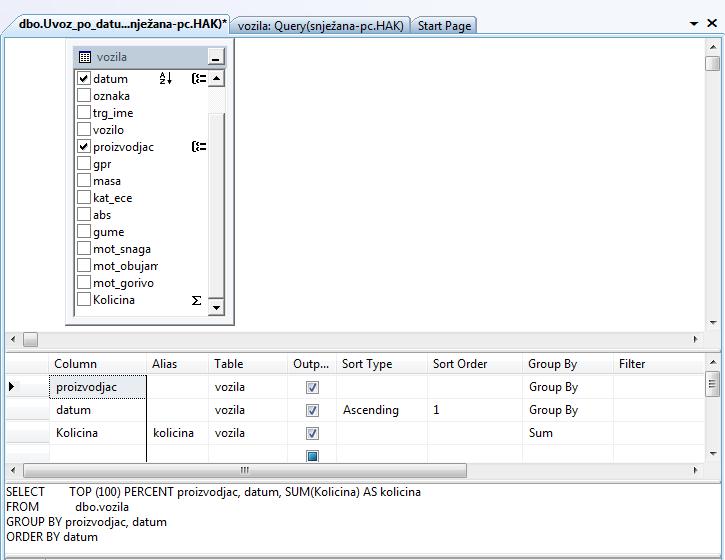Image resolution: width=725 pixels, height=560 pixels.
Task: Check the Kolicina column checkbox in table box
Action: (x=83, y=300)
